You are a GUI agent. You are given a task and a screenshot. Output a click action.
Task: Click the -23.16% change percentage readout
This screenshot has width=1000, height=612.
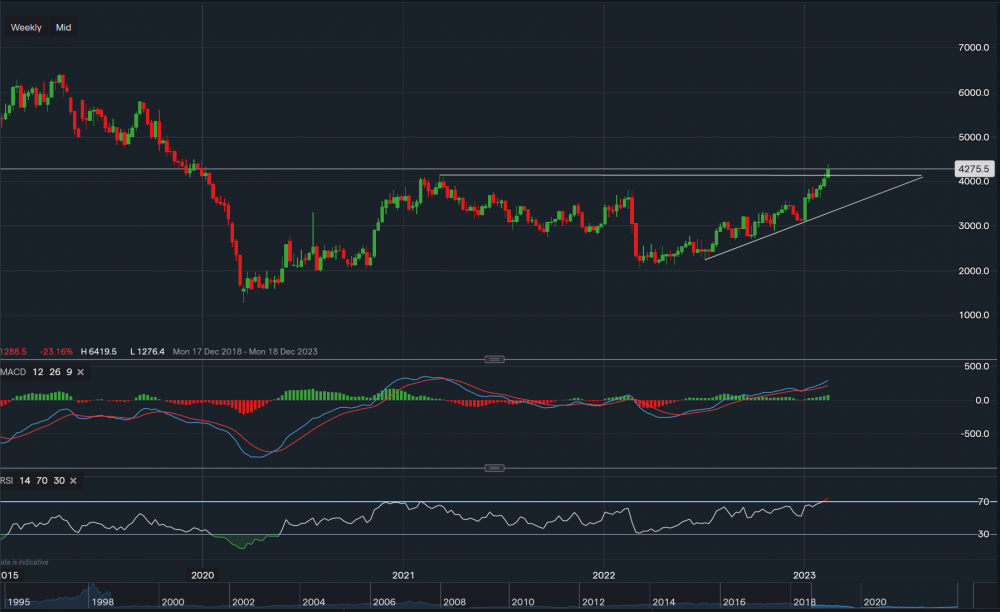tap(56, 352)
